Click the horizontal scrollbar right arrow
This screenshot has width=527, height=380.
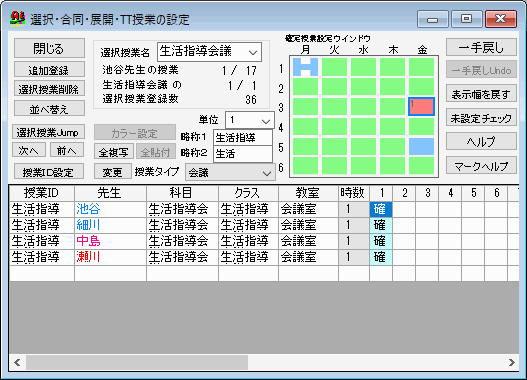click(512, 362)
